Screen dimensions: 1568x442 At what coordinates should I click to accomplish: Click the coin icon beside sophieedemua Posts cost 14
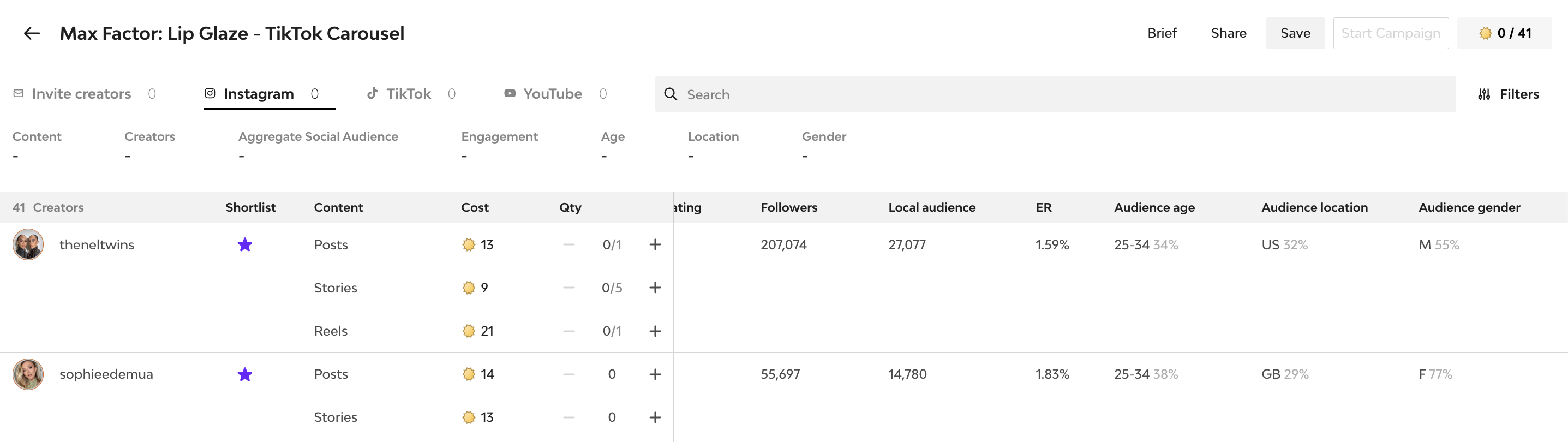tap(468, 374)
